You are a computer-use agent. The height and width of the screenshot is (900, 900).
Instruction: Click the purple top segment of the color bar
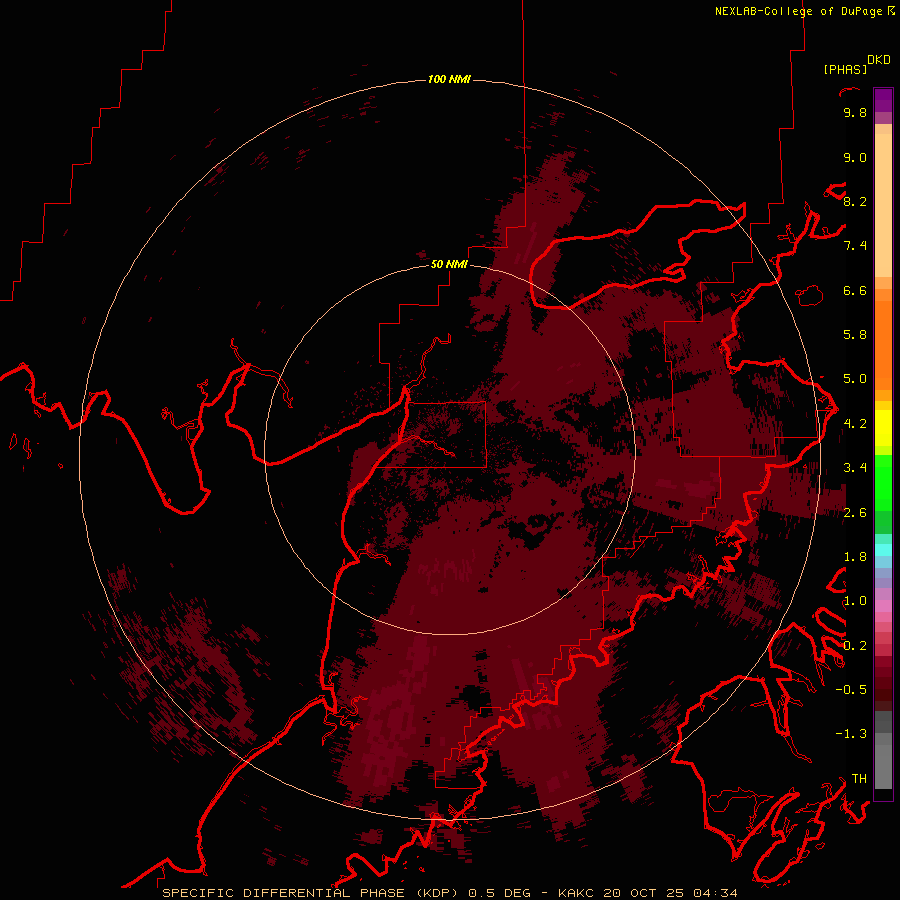click(883, 100)
